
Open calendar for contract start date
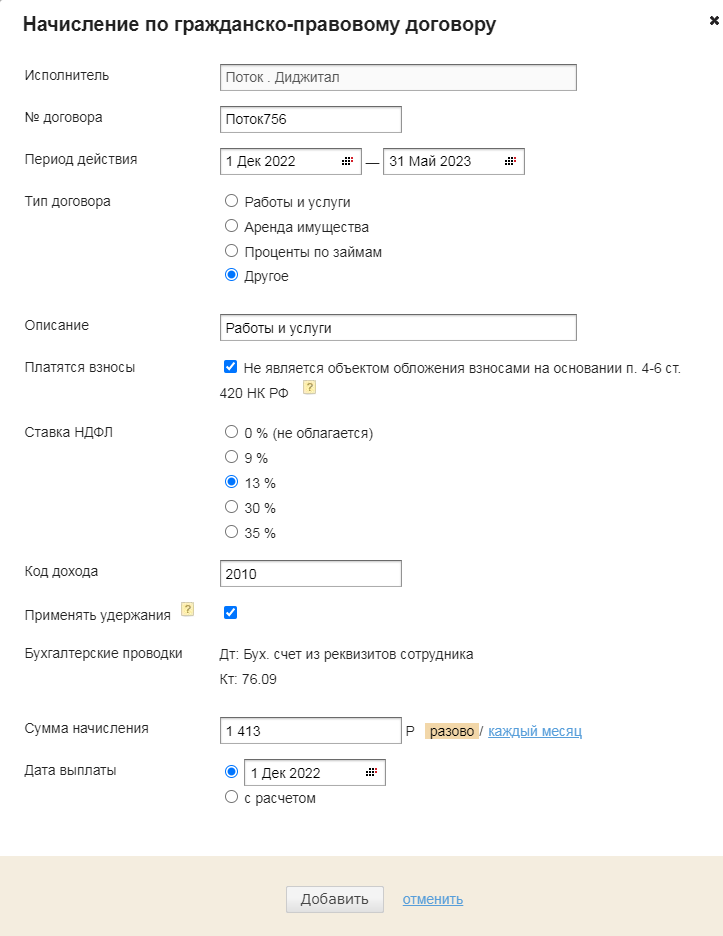(347, 161)
